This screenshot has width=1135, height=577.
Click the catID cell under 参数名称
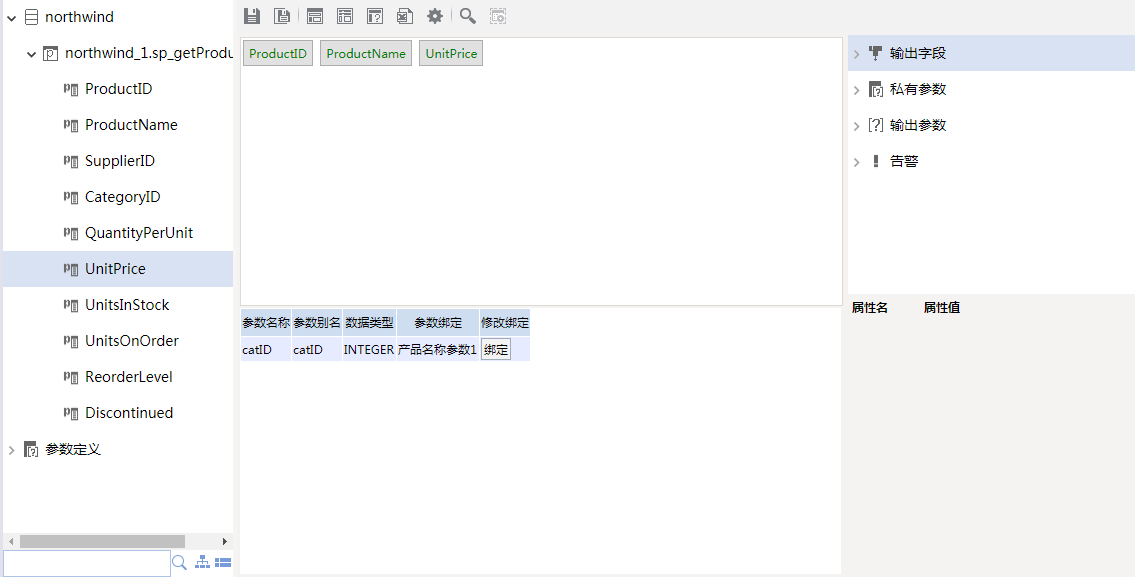click(x=266, y=350)
